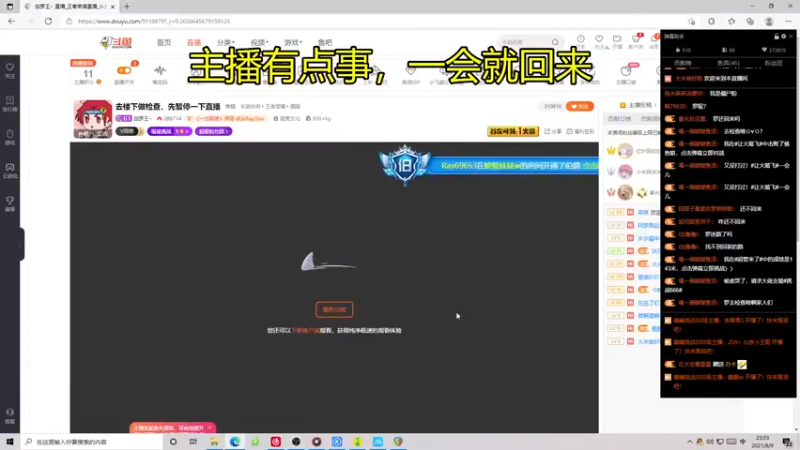Image resolution: width=800 pixels, height=450 pixels.
Task: Switch to 贡献榜 tab in 弹幕助手
Action: tap(683, 63)
